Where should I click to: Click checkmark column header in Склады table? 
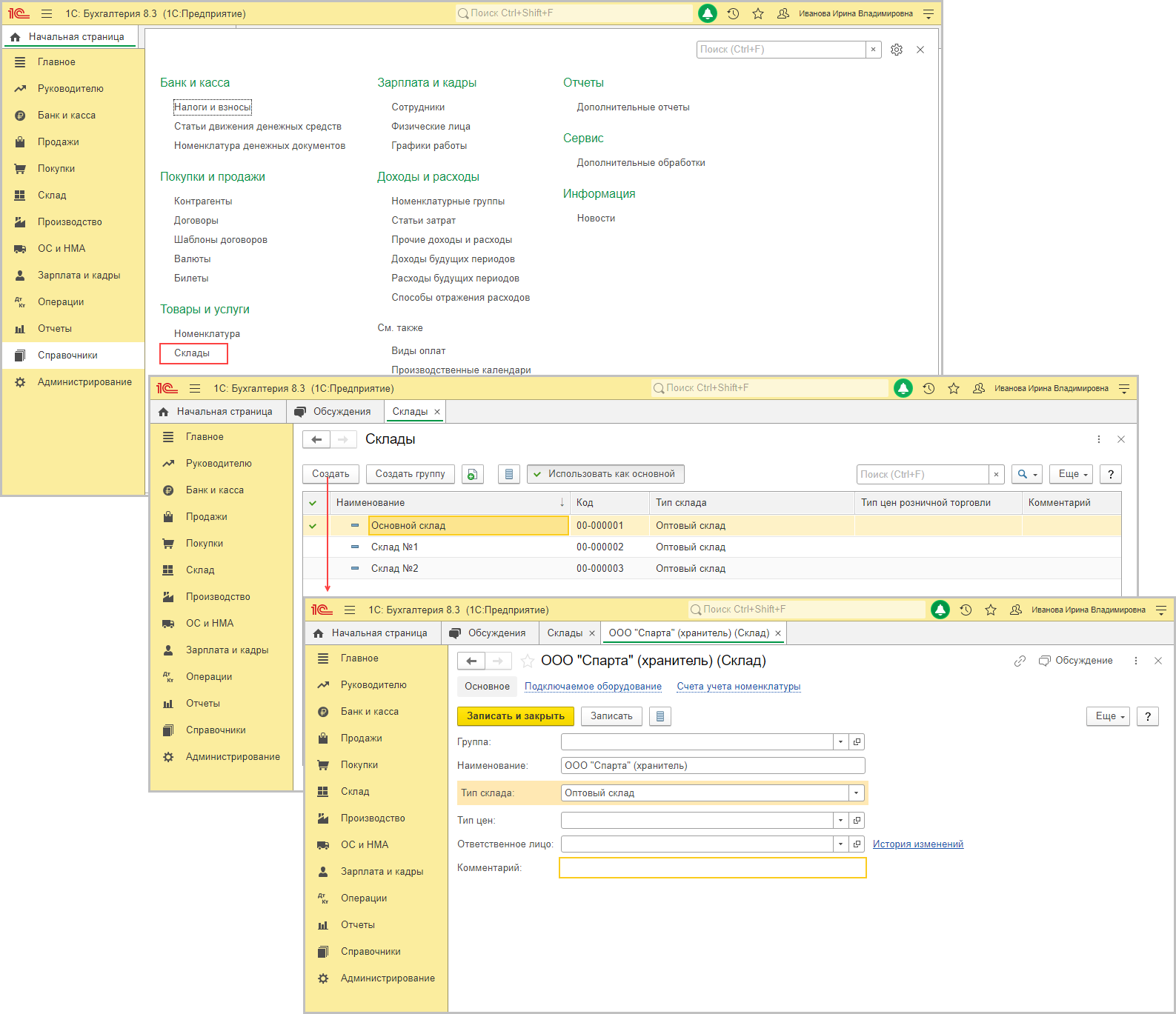tap(313, 503)
